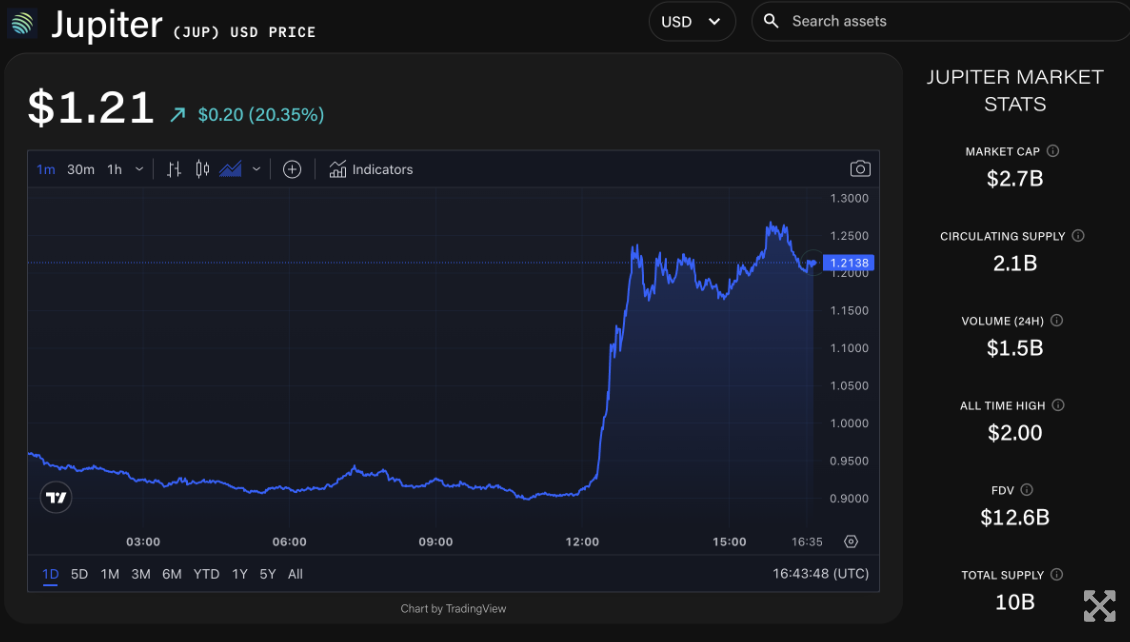The width and height of the screenshot is (1130, 642).
Task: Expand the time interval dropdown chevron
Action: point(139,169)
